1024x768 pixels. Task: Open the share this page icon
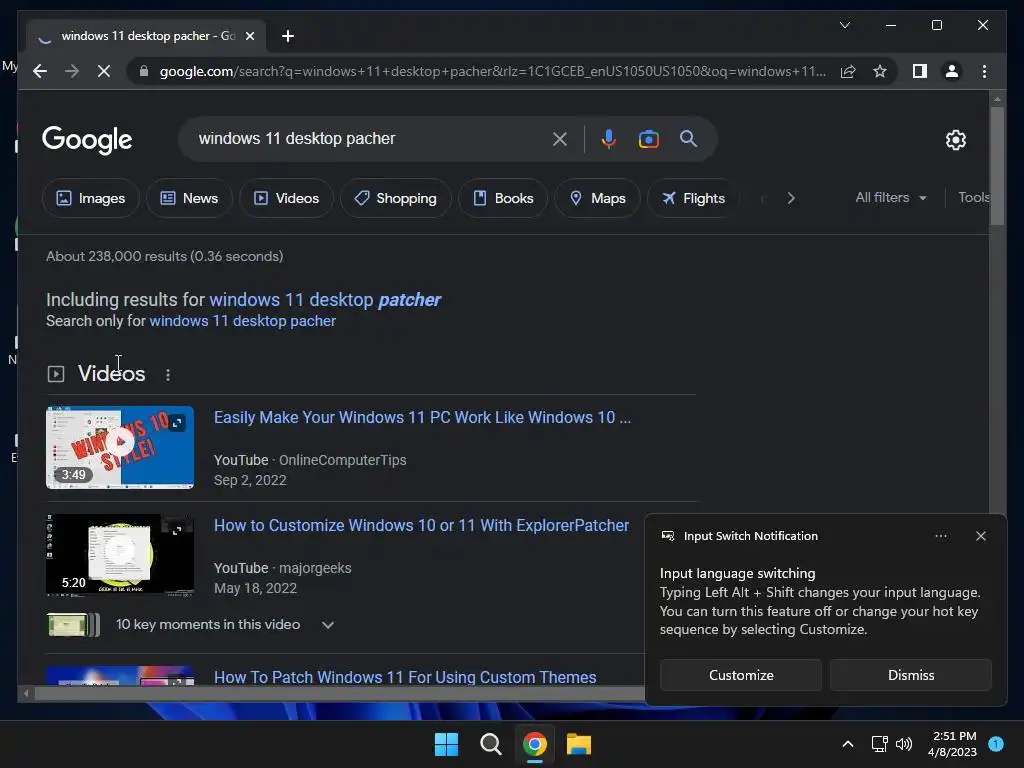point(848,71)
